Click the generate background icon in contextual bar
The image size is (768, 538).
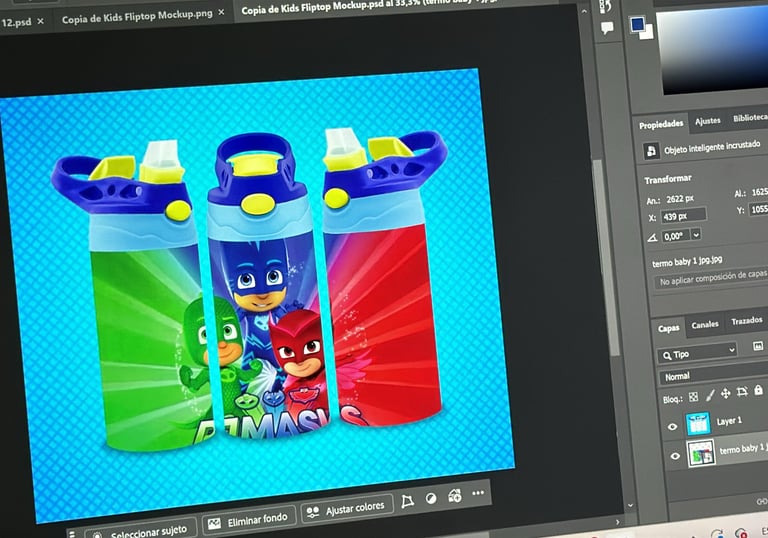455,496
